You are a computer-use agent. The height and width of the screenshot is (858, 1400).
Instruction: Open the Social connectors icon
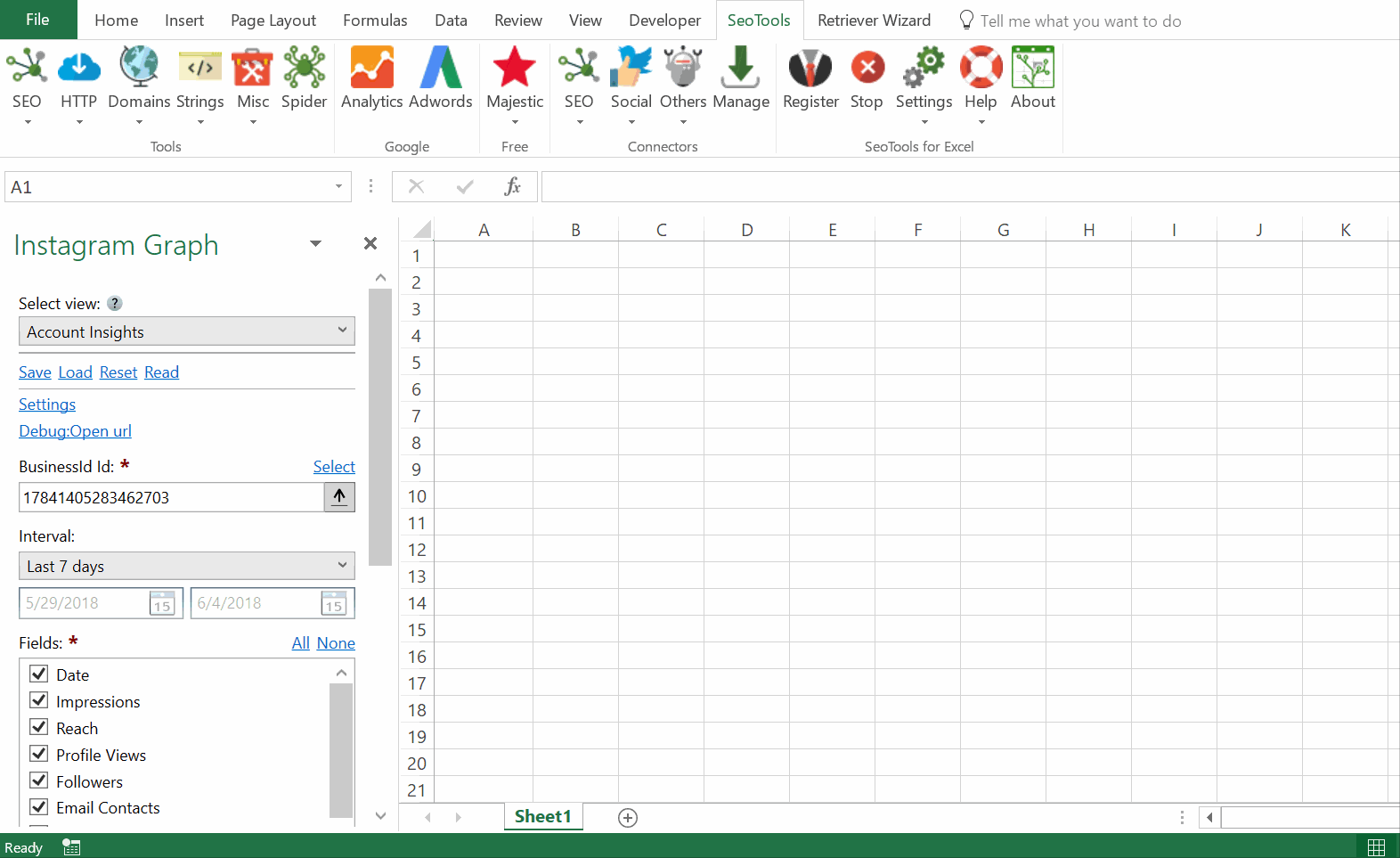pyautogui.click(x=631, y=68)
